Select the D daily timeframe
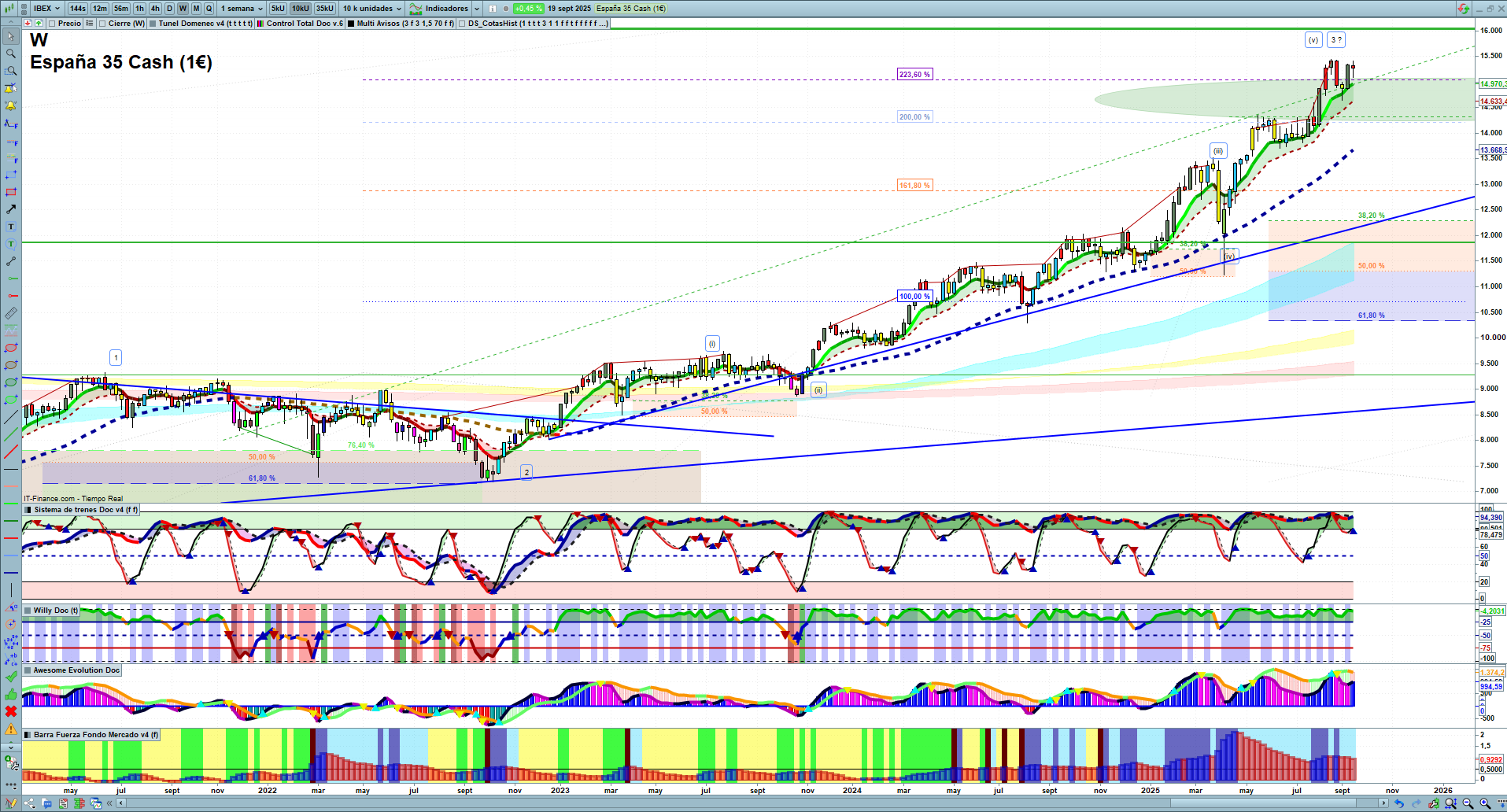1507x812 pixels. (169, 9)
